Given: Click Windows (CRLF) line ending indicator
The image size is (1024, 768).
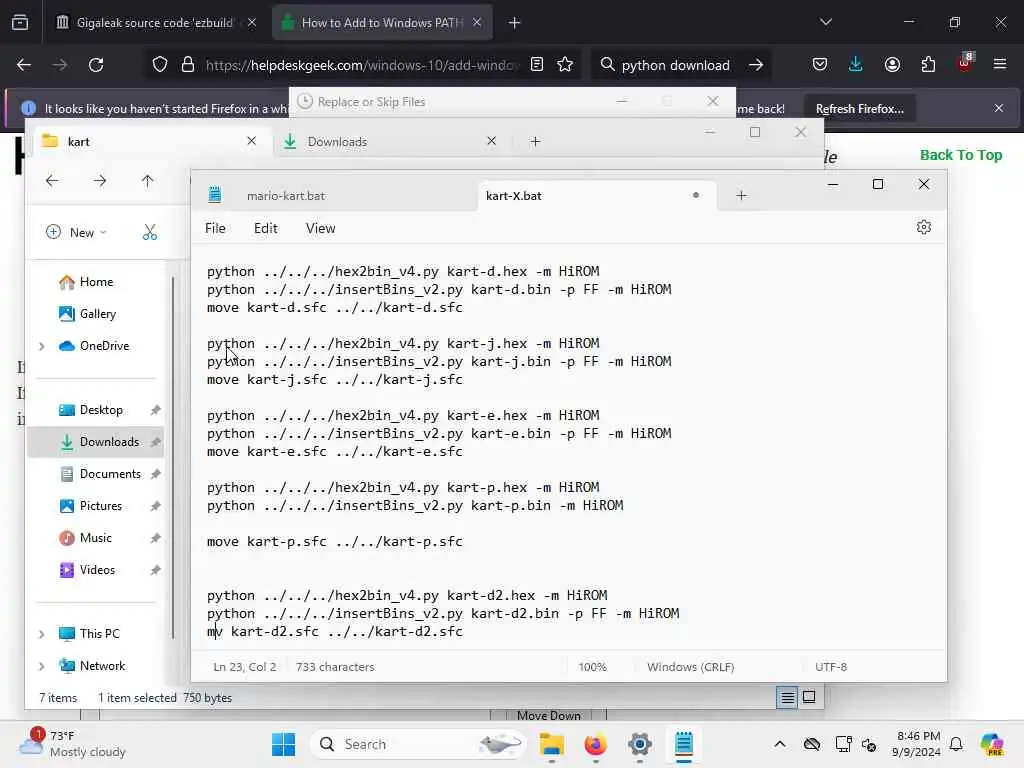Looking at the screenshot, I should point(690,667).
